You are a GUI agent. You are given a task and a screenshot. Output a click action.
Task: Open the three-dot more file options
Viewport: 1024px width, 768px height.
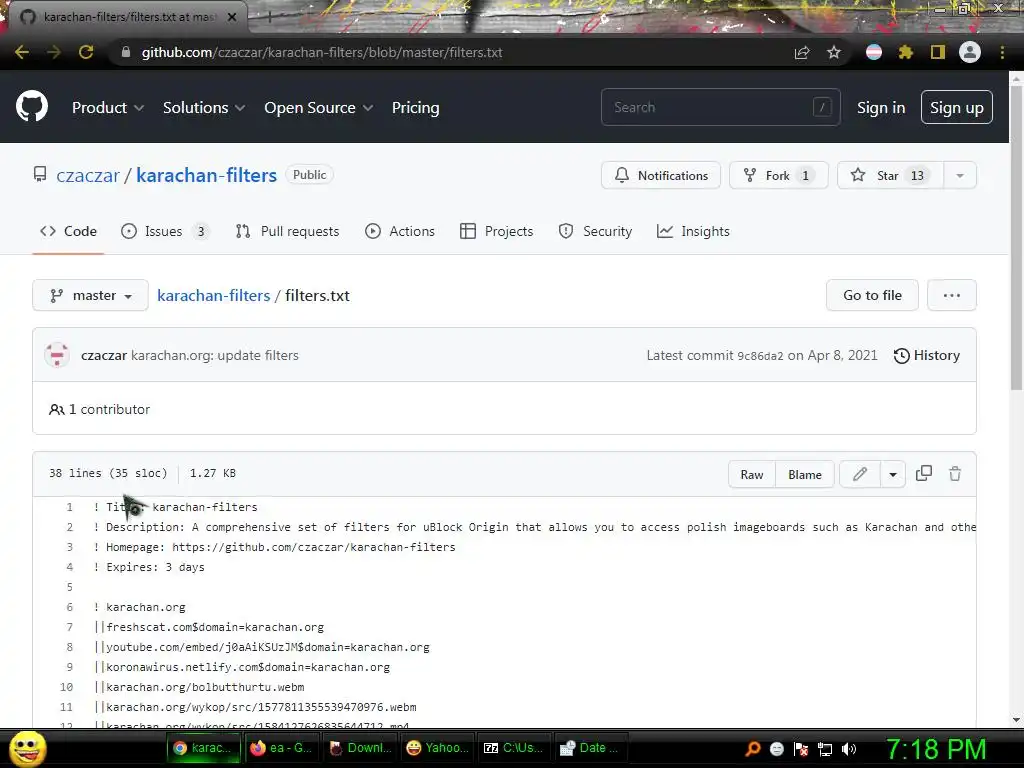pyautogui.click(x=952, y=295)
